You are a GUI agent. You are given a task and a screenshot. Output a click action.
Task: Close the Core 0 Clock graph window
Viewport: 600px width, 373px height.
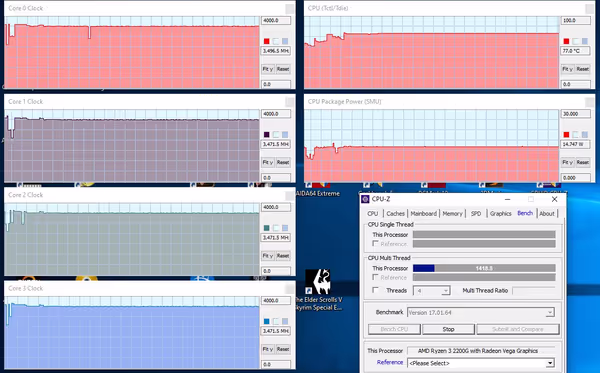click(290, 8)
